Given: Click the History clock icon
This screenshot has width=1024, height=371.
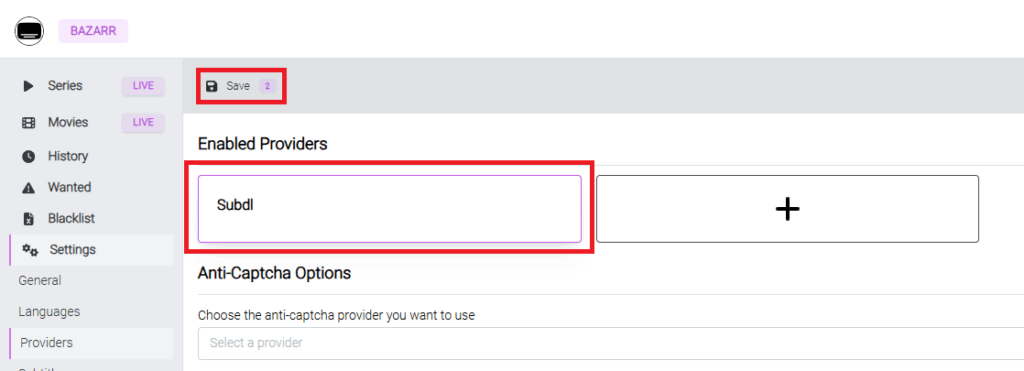Looking at the screenshot, I should click(28, 157).
